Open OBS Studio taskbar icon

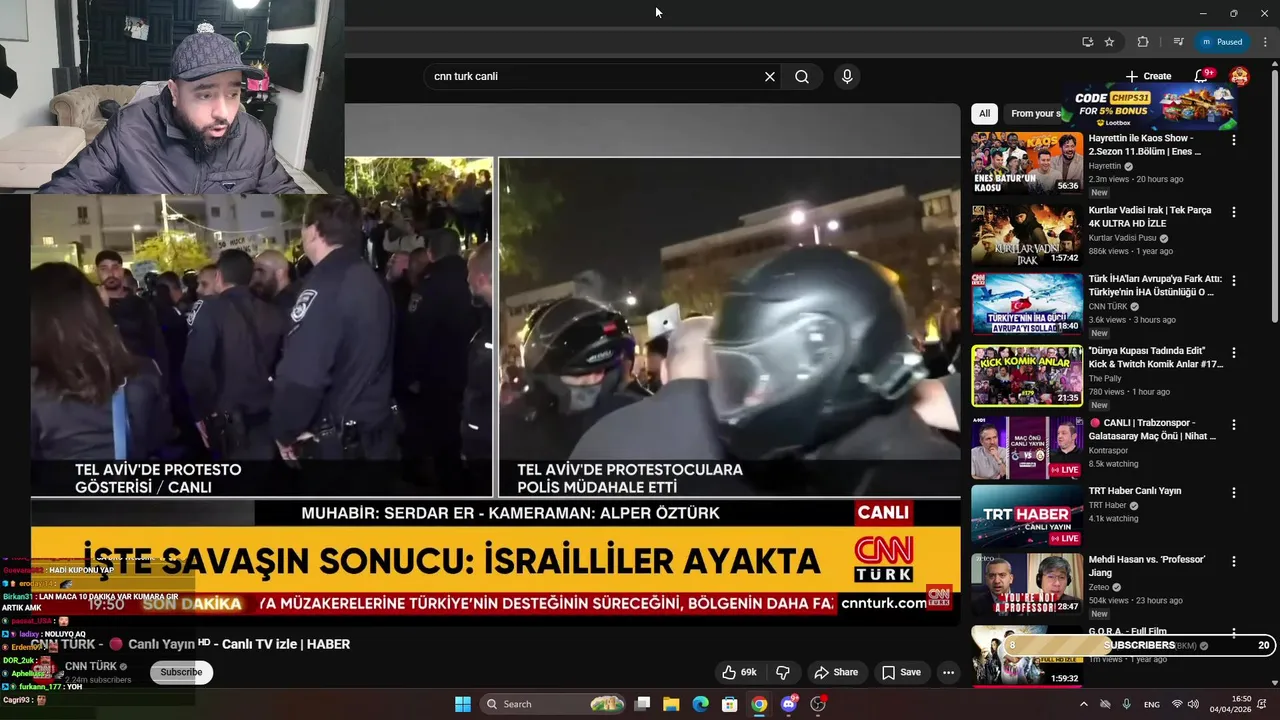point(818,704)
